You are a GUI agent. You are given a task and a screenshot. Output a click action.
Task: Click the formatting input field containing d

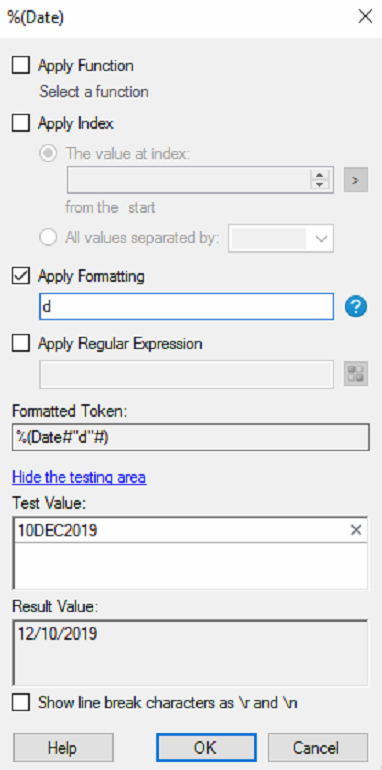(x=187, y=307)
